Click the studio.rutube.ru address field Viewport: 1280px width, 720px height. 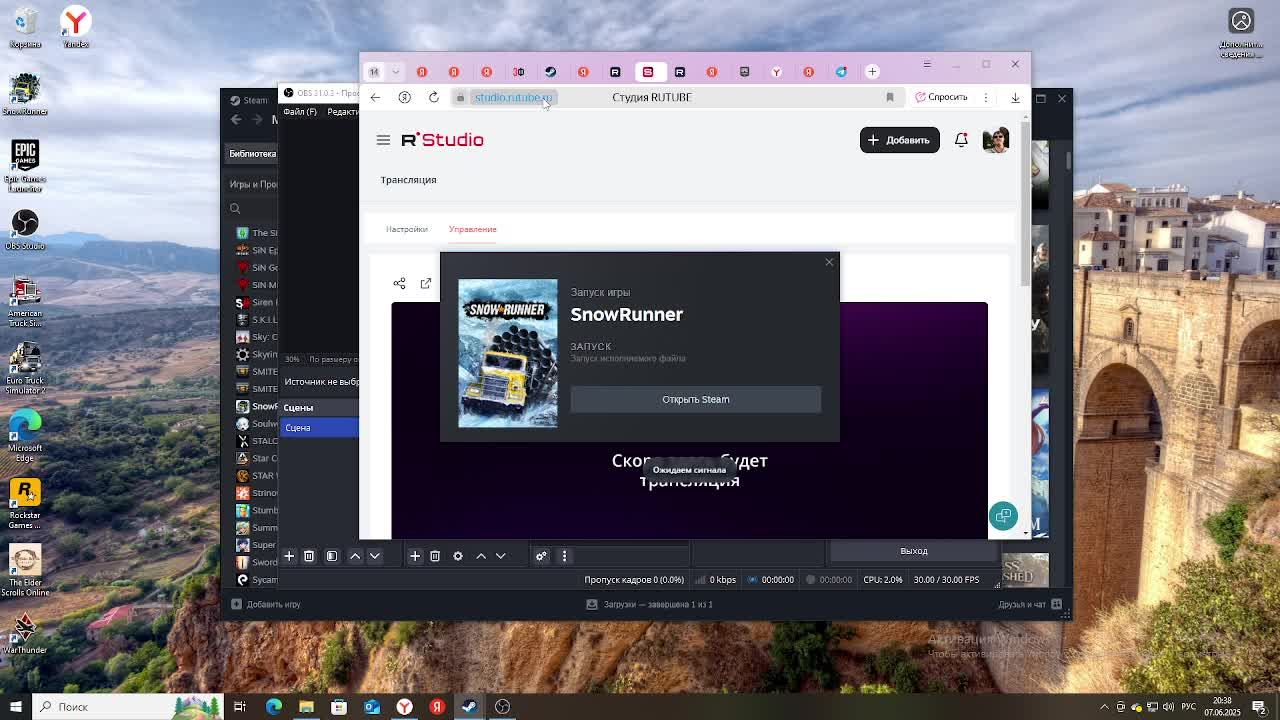click(x=513, y=97)
